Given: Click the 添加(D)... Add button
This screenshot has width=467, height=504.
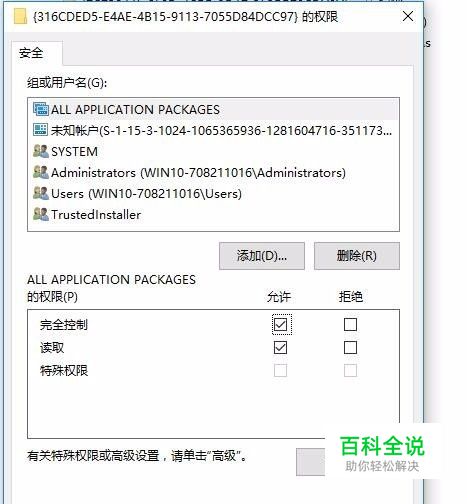Looking at the screenshot, I should coord(262,256).
